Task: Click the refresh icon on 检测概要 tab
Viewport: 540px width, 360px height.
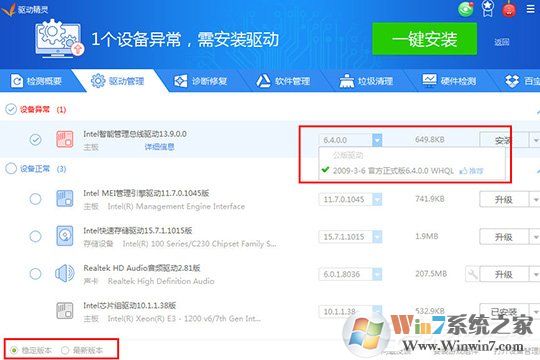Action: [x=17, y=81]
